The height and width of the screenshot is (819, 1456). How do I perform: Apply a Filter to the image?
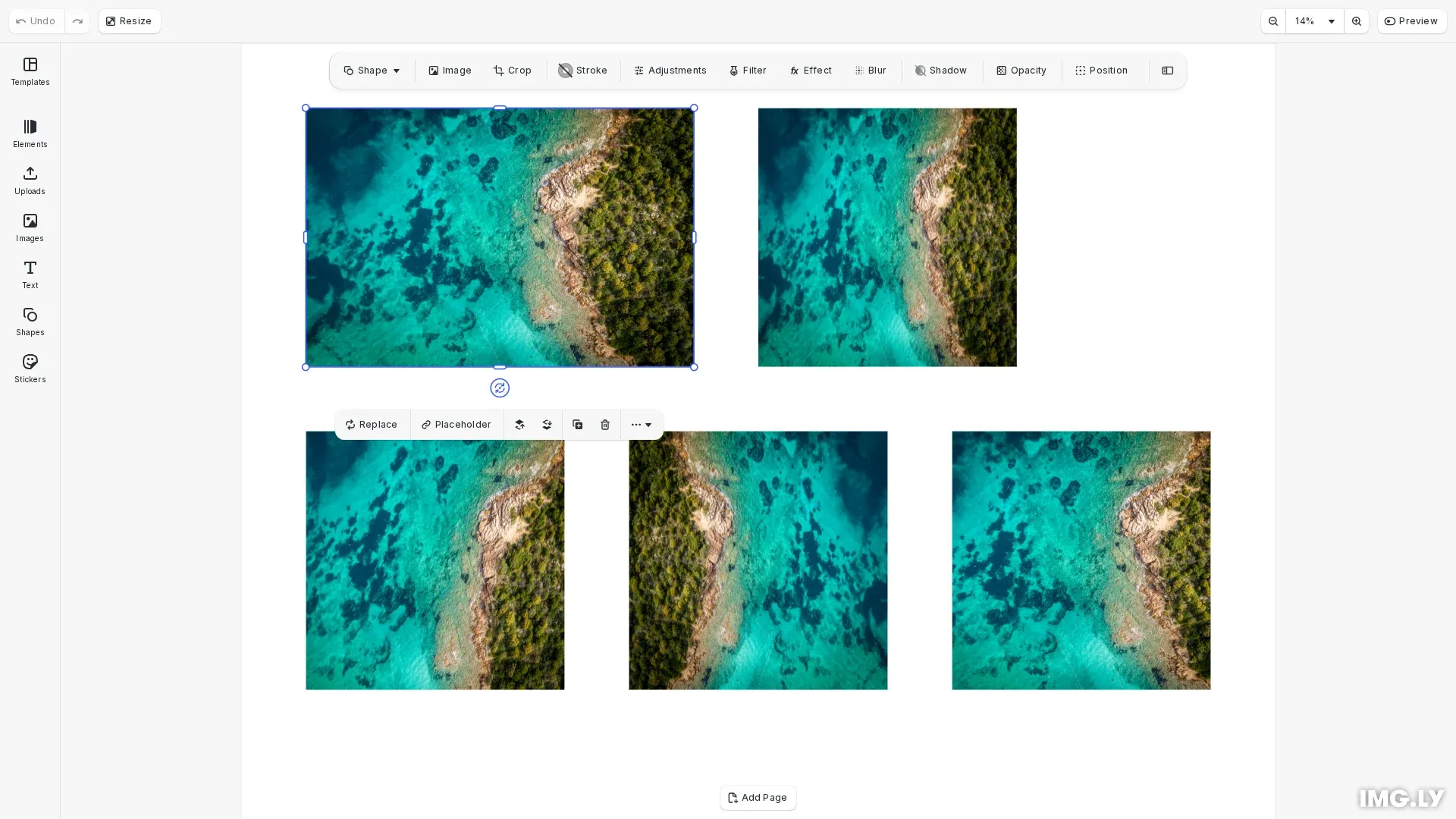tap(747, 70)
